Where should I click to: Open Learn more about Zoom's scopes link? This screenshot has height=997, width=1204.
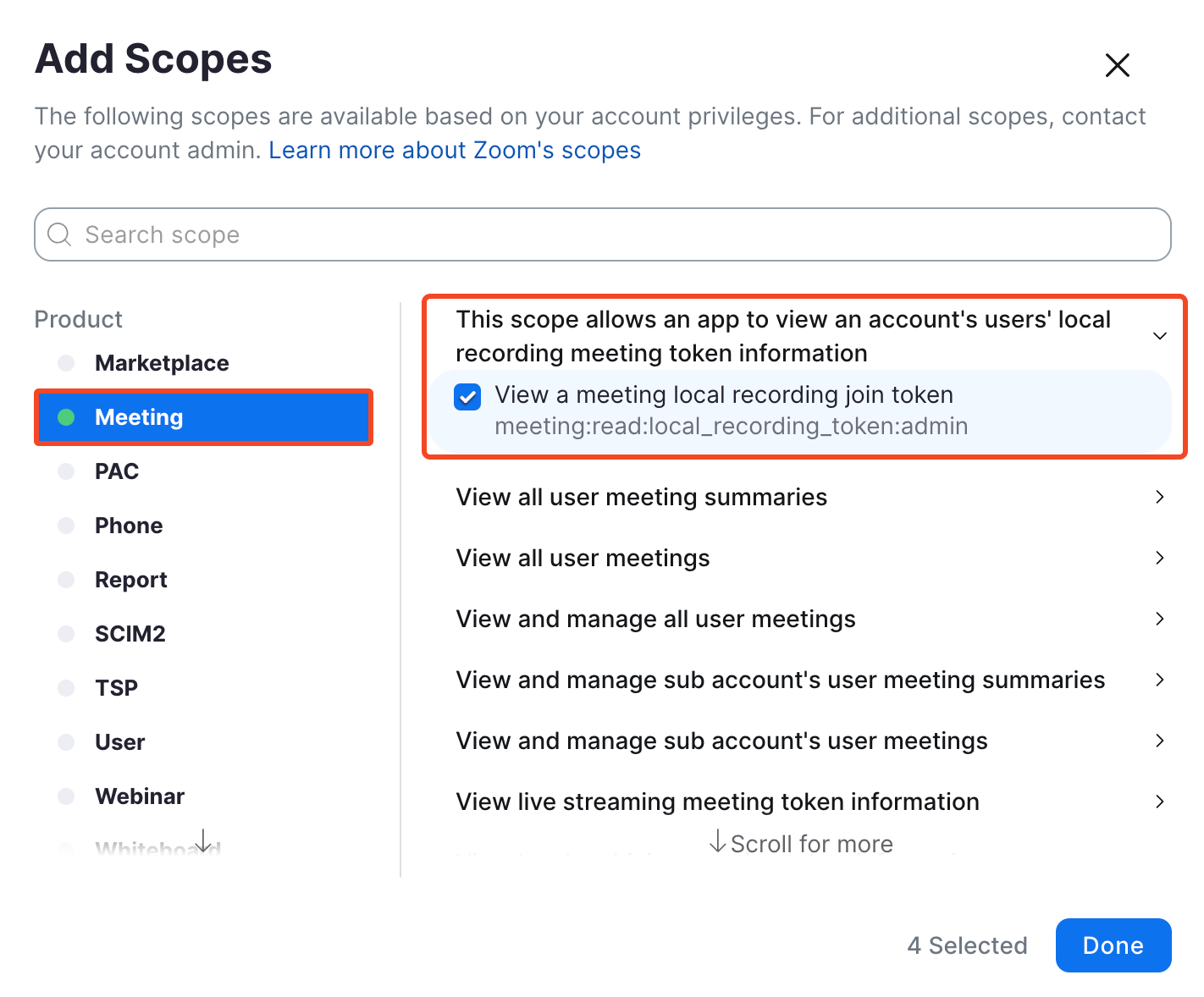pos(455,150)
